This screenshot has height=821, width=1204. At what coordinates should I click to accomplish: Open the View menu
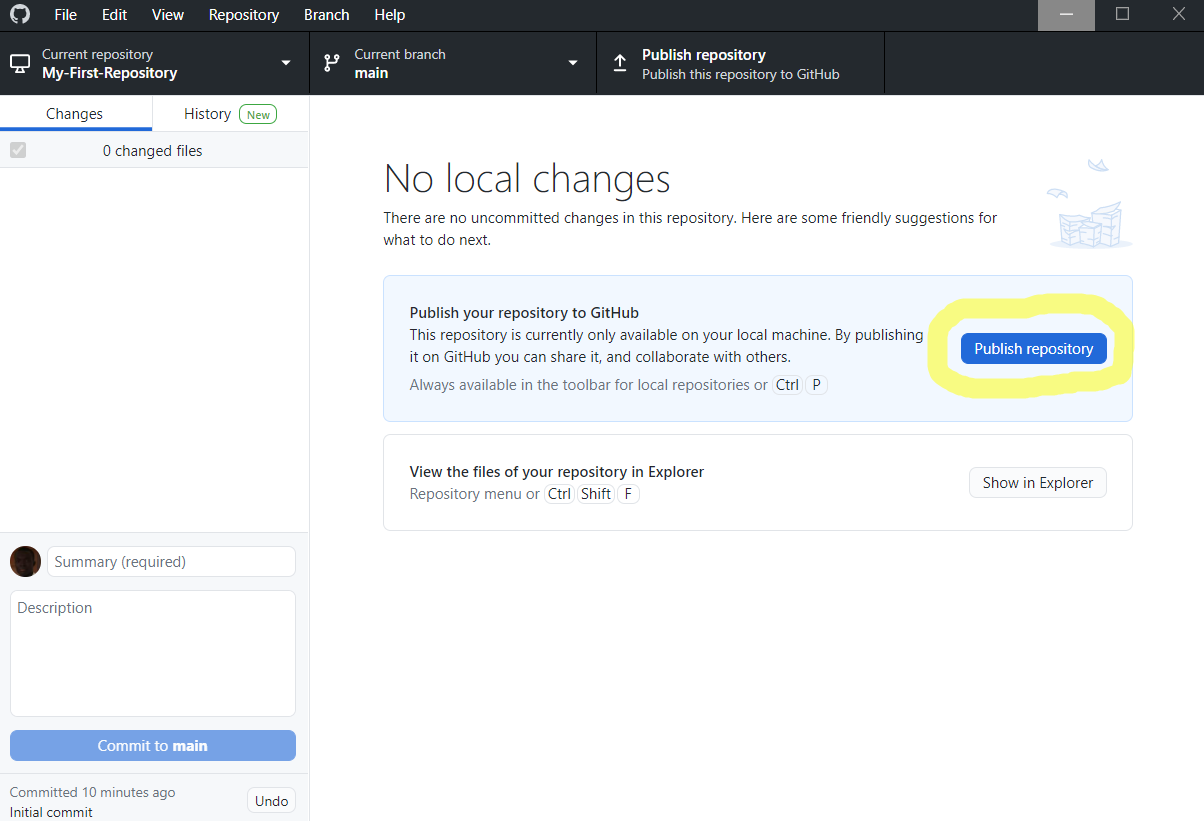pos(168,15)
